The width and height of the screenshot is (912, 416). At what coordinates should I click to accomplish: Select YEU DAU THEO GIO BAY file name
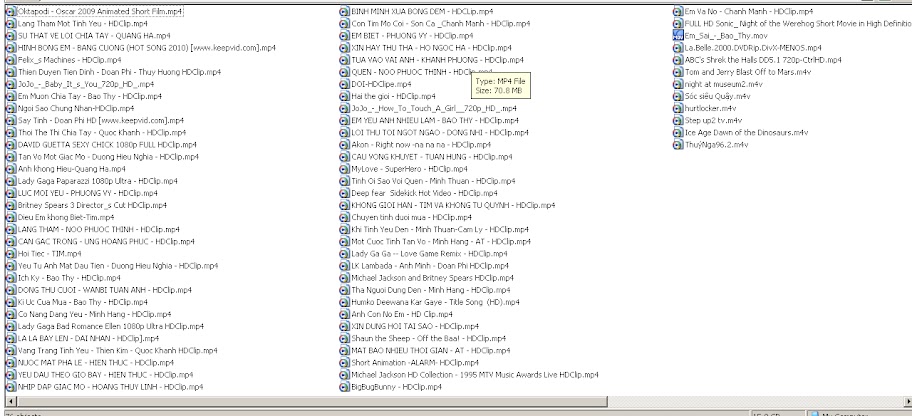click(x=105, y=374)
